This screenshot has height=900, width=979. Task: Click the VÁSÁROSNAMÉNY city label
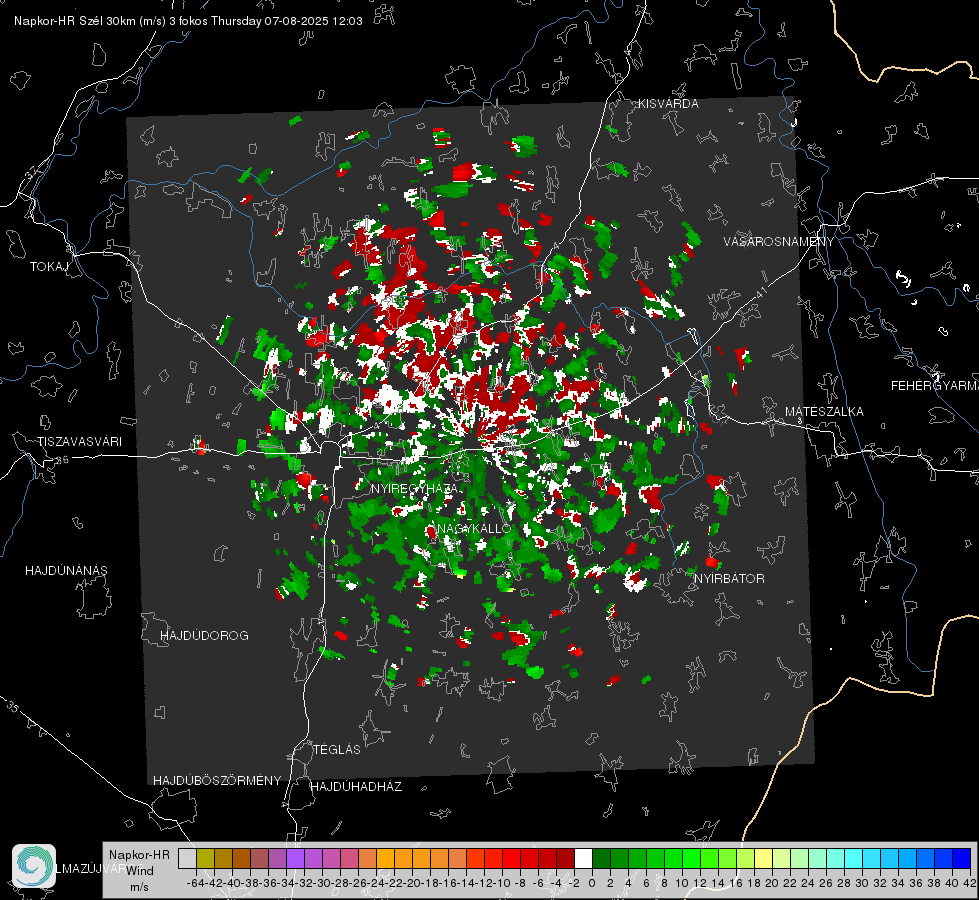click(x=779, y=242)
